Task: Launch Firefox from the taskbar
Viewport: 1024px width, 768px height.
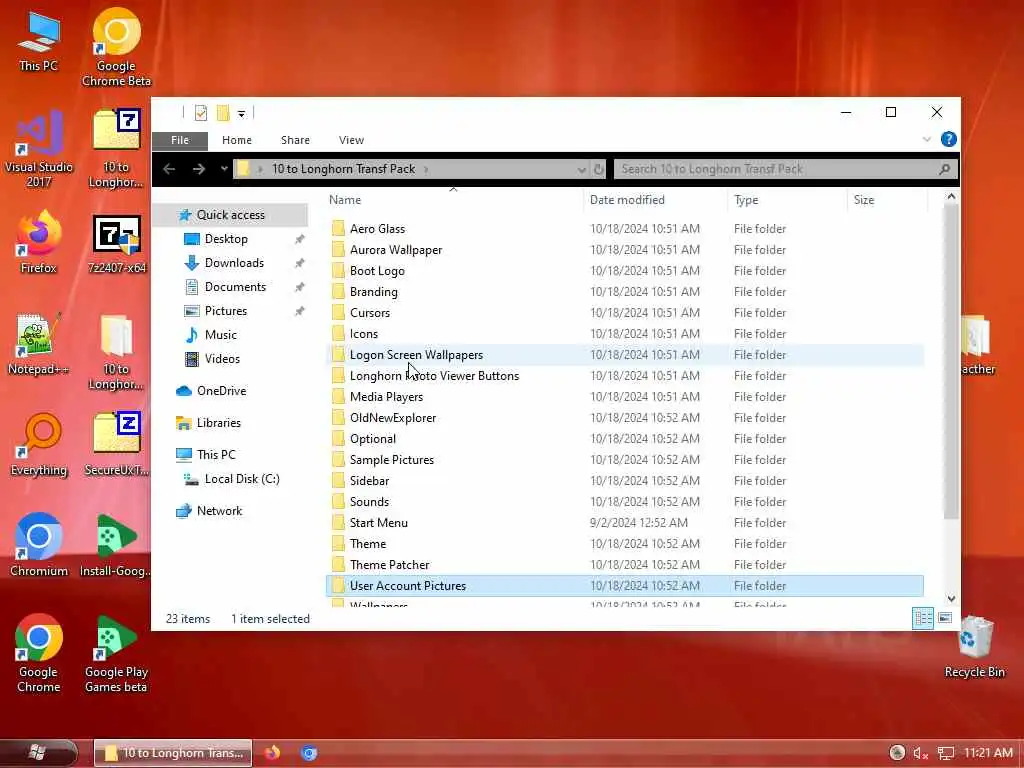Action: (272, 753)
